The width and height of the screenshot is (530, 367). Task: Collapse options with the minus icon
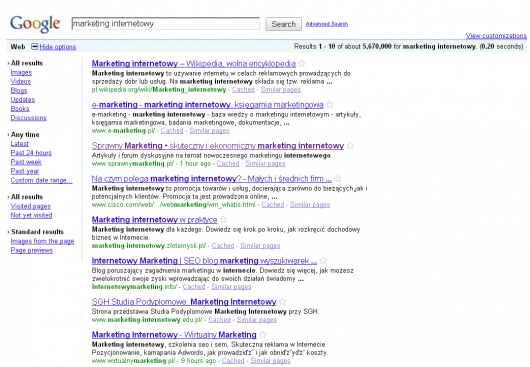(34, 46)
